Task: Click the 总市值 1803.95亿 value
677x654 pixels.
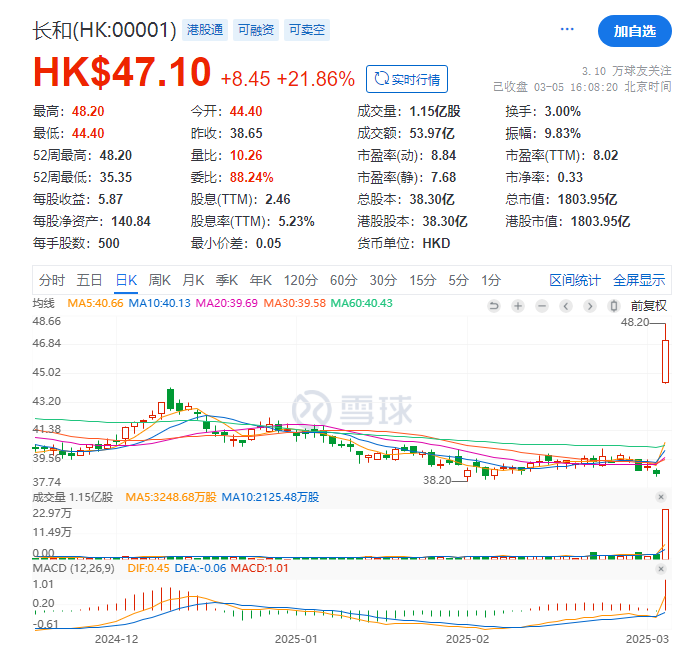Action: coord(587,199)
